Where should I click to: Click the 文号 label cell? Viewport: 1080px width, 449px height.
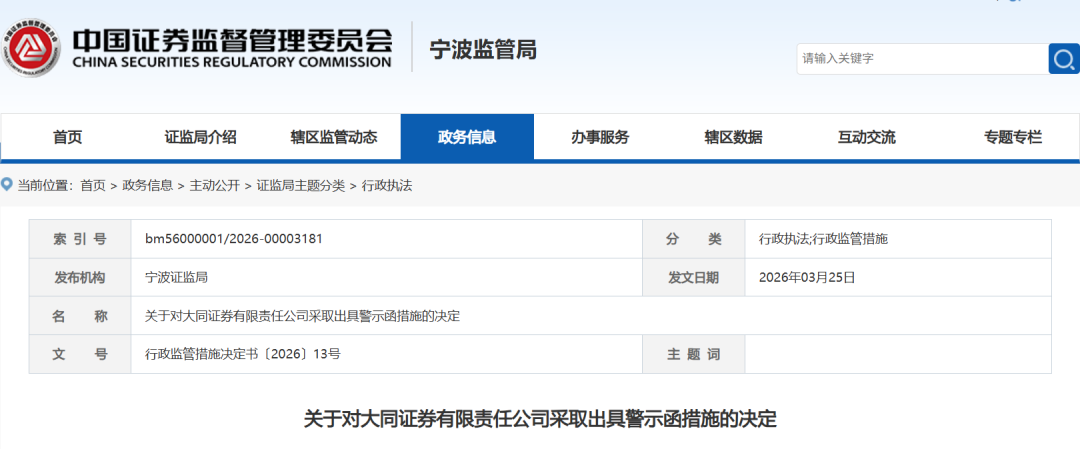(80, 354)
